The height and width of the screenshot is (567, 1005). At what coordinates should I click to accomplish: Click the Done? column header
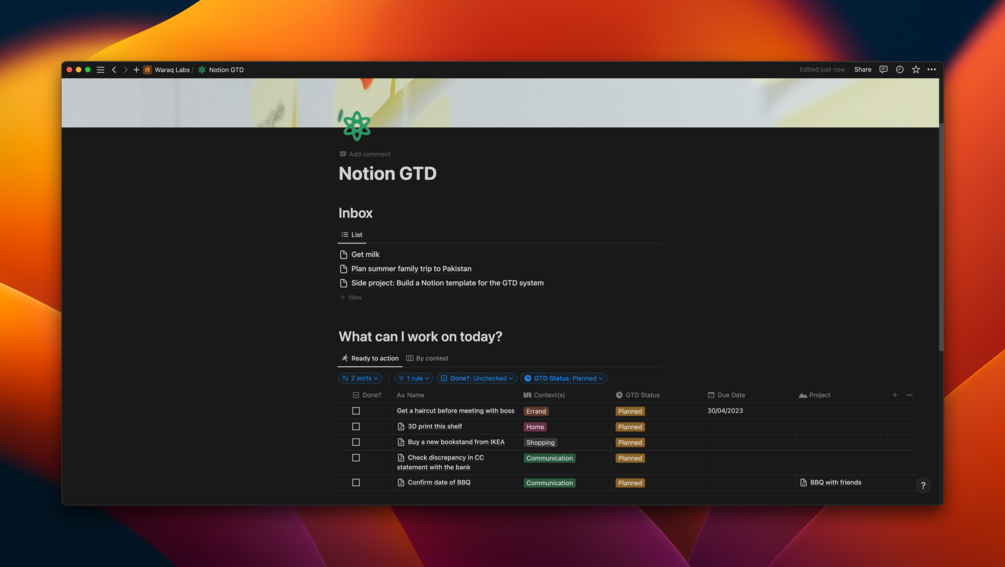tap(367, 395)
